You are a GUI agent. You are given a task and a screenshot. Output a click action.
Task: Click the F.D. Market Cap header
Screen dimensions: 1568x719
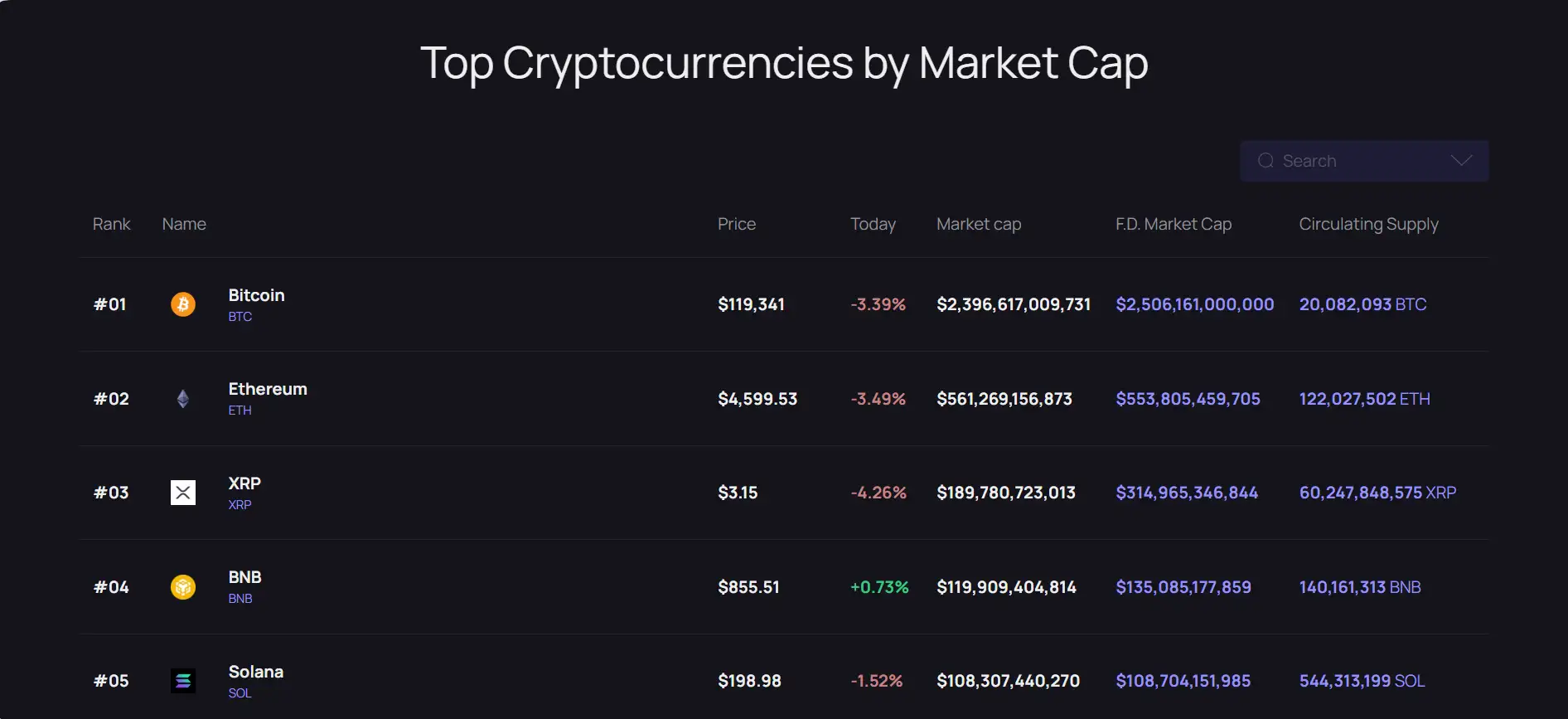click(x=1173, y=224)
